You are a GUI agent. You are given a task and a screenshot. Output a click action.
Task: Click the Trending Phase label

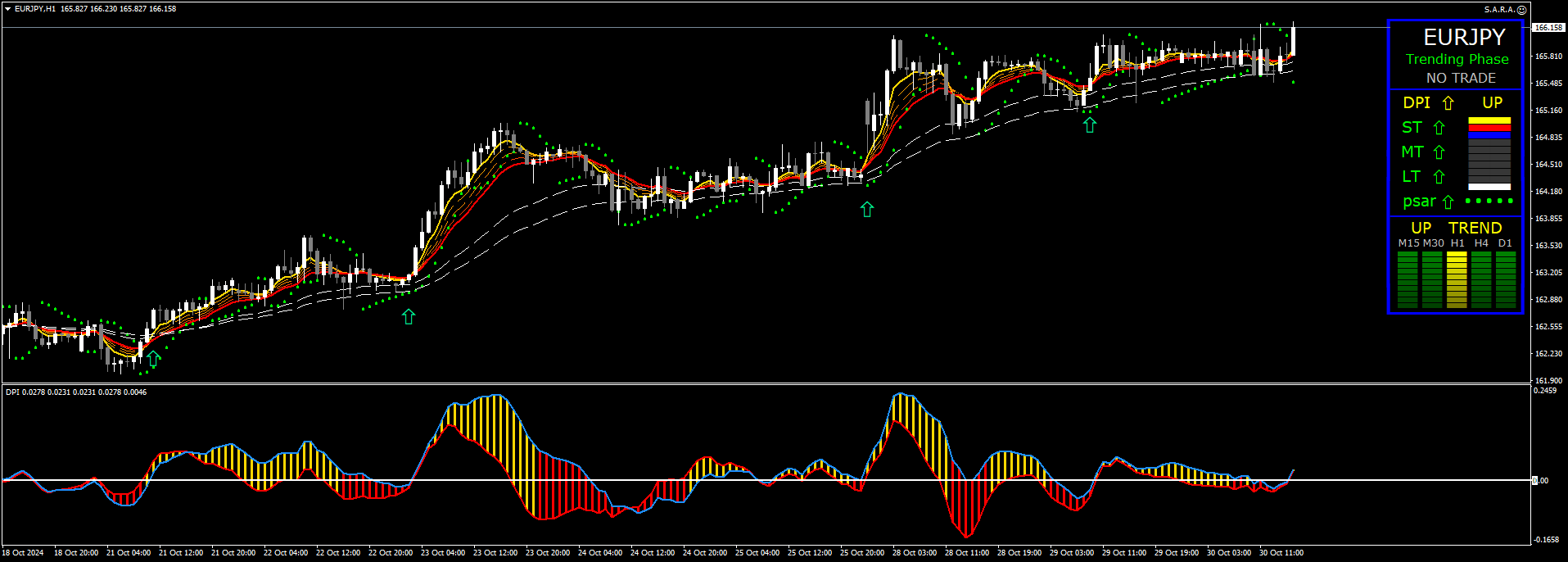click(1457, 59)
